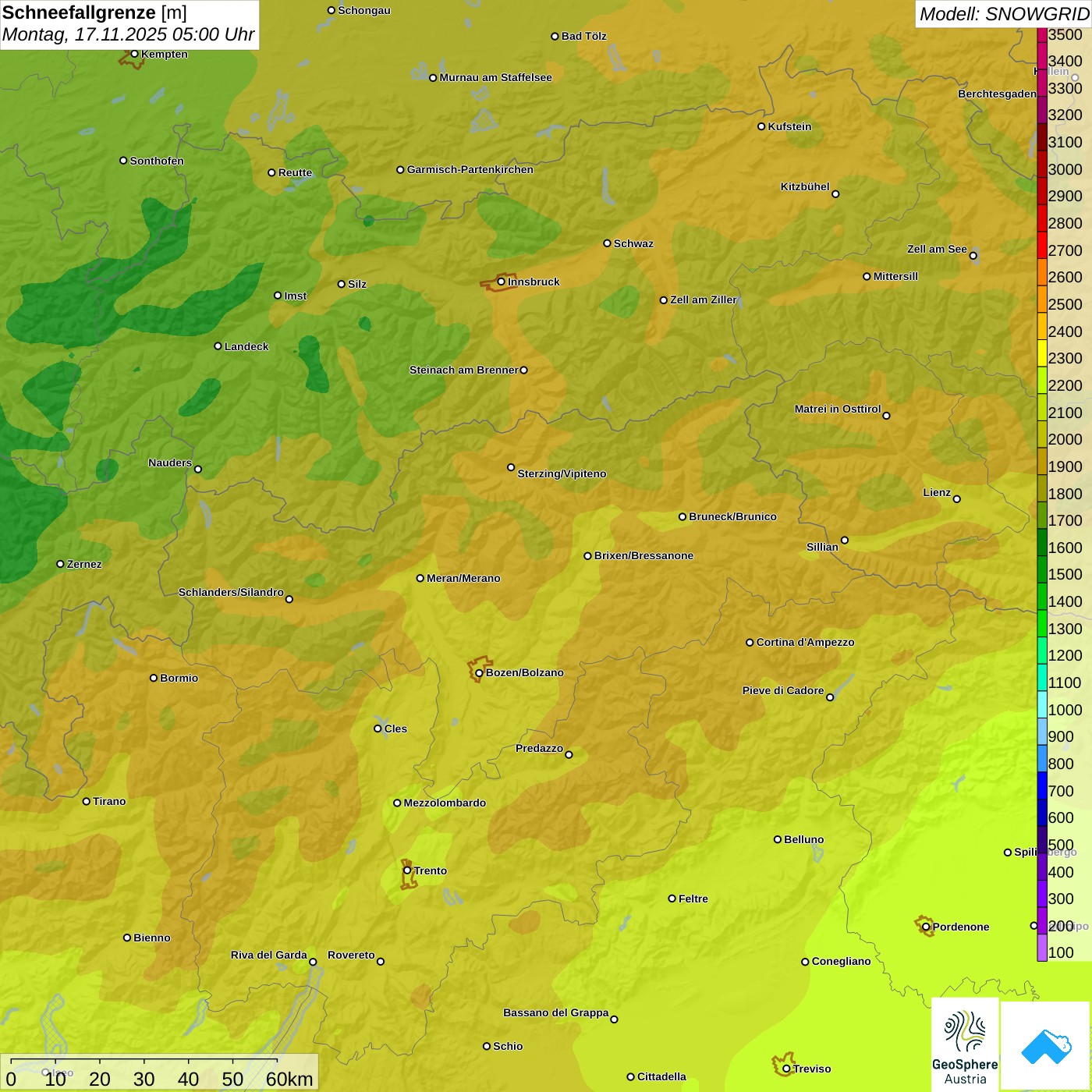1092x1092 pixels.
Task: Click the Schneefallgrenze [m] title
Action: click(94, 12)
